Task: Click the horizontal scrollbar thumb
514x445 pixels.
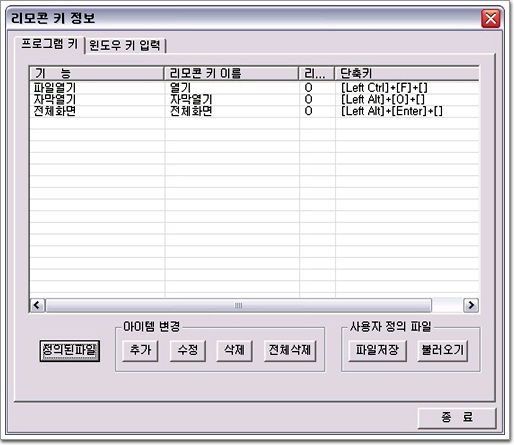Action: (238, 305)
